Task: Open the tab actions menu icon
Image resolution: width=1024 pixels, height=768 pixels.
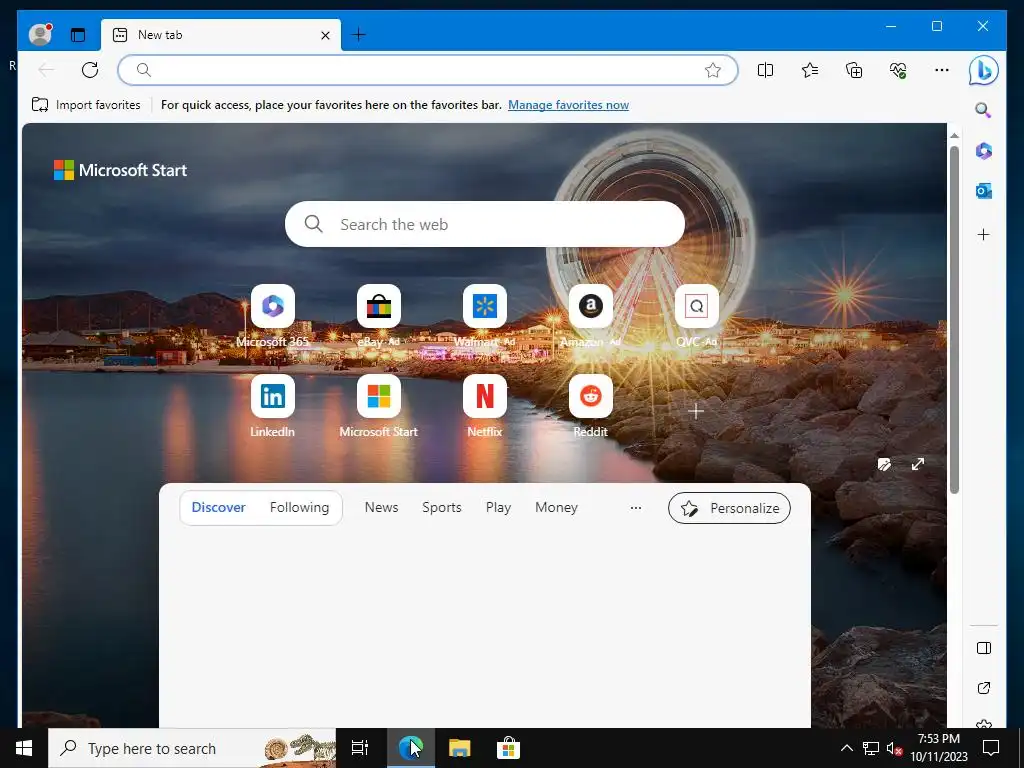Action: tap(78, 35)
